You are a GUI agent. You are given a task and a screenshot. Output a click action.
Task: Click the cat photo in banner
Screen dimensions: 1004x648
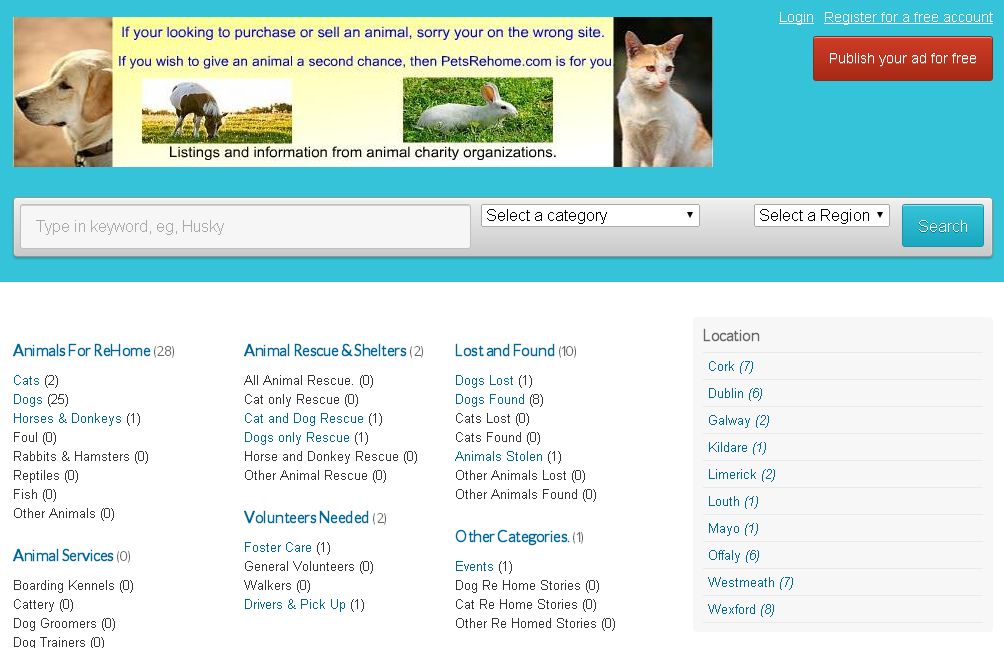point(662,92)
